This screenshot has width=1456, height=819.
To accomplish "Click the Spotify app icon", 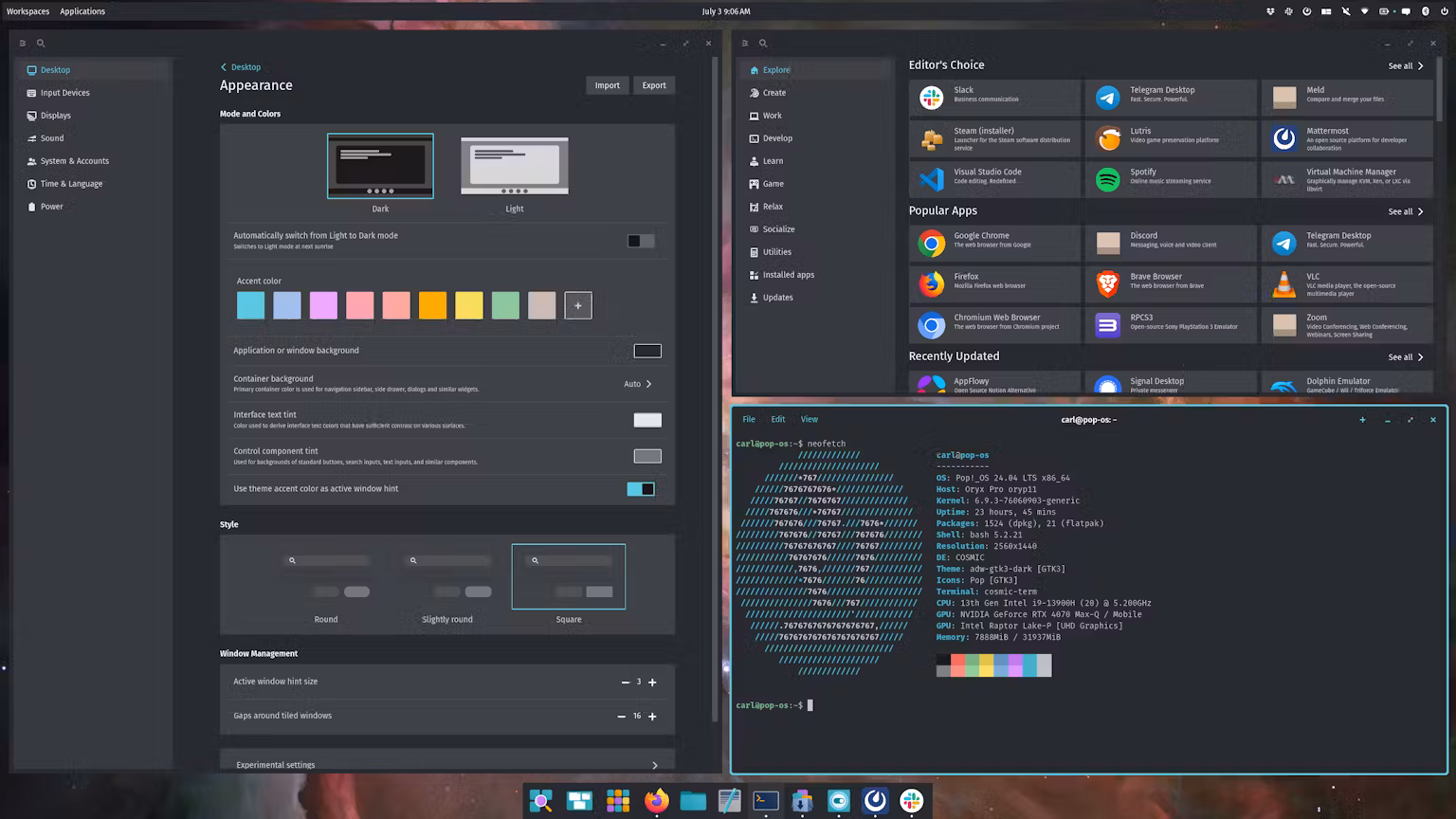I will click(1107, 178).
